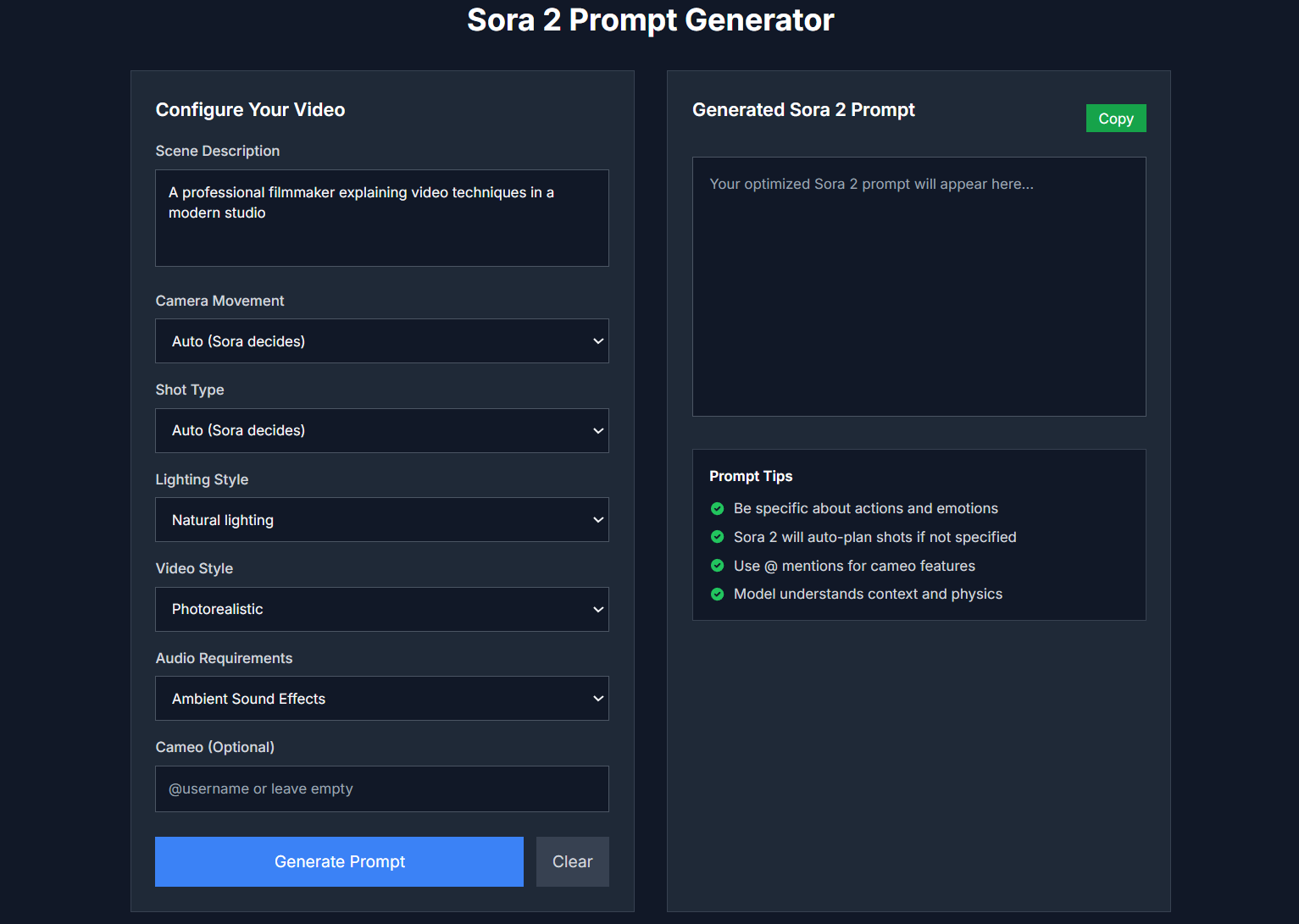Screen dimensions: 1299x924
Task: Click the chevron arrow on Camera Movement select
Action: click(x=598, y=341)
